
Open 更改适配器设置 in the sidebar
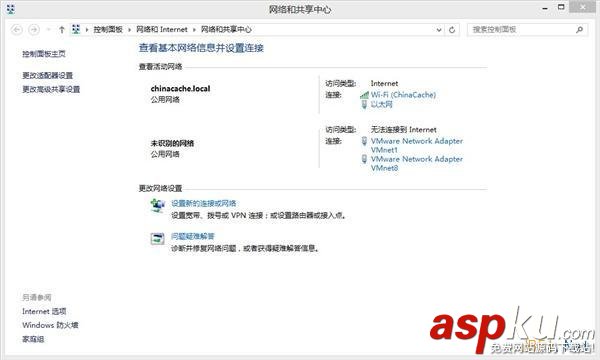(x=47, y=75)
